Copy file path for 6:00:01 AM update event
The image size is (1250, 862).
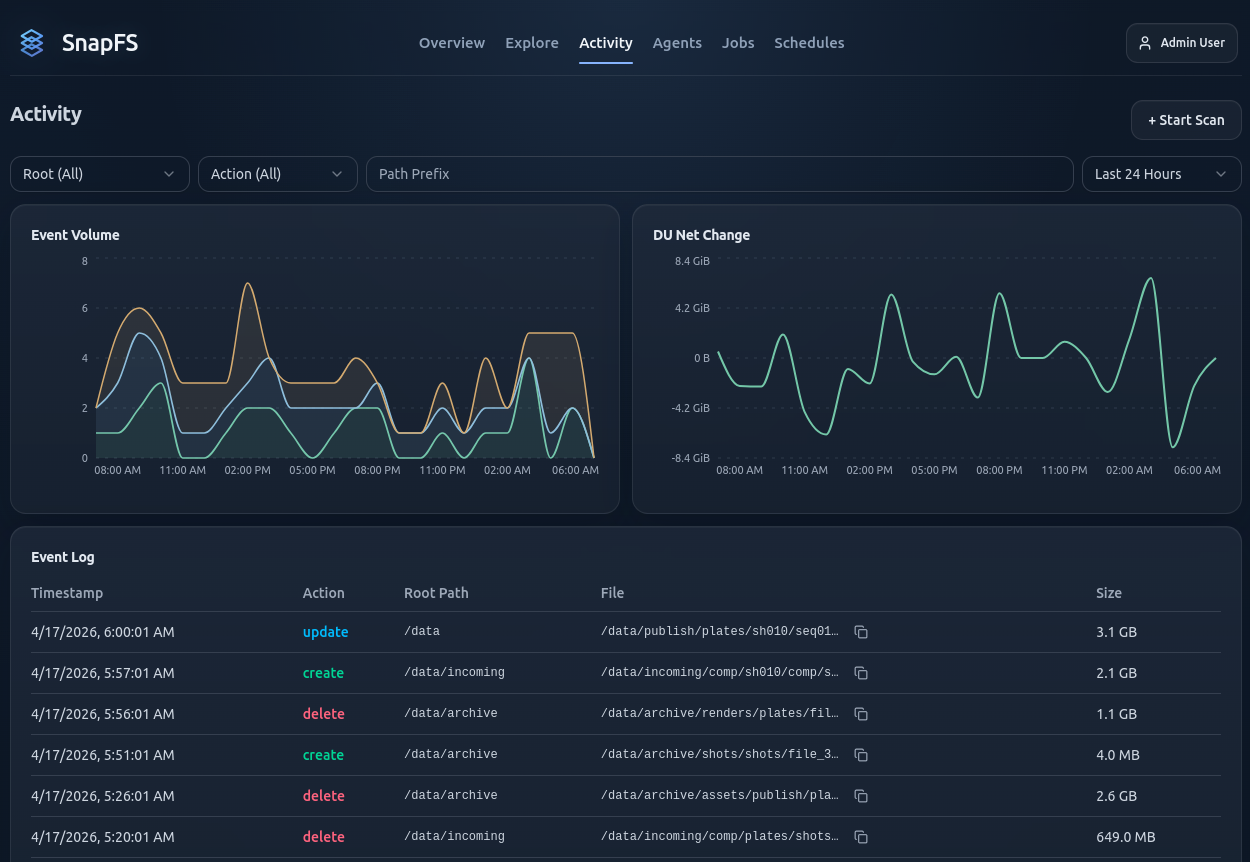pos(861,632)
